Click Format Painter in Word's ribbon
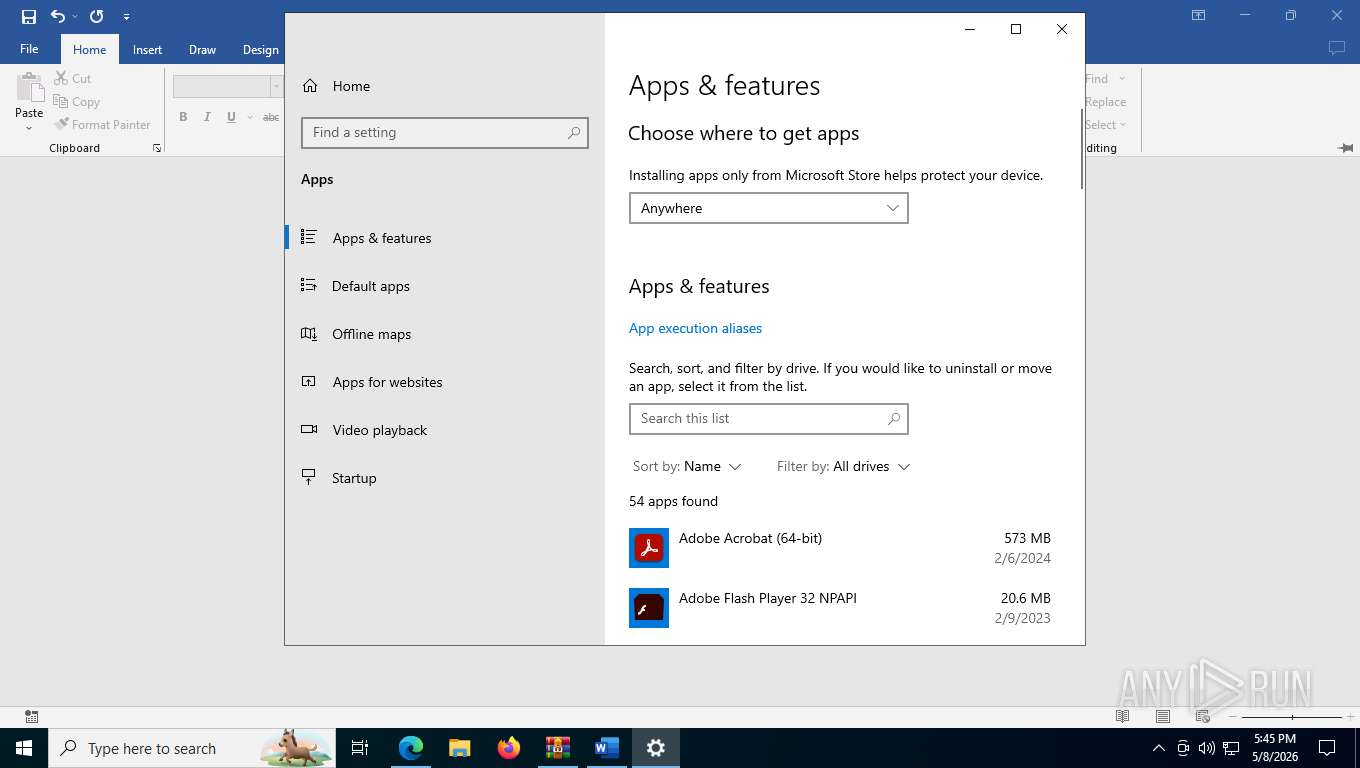This screenshot has height=768, width=1360. pos(102,124)
